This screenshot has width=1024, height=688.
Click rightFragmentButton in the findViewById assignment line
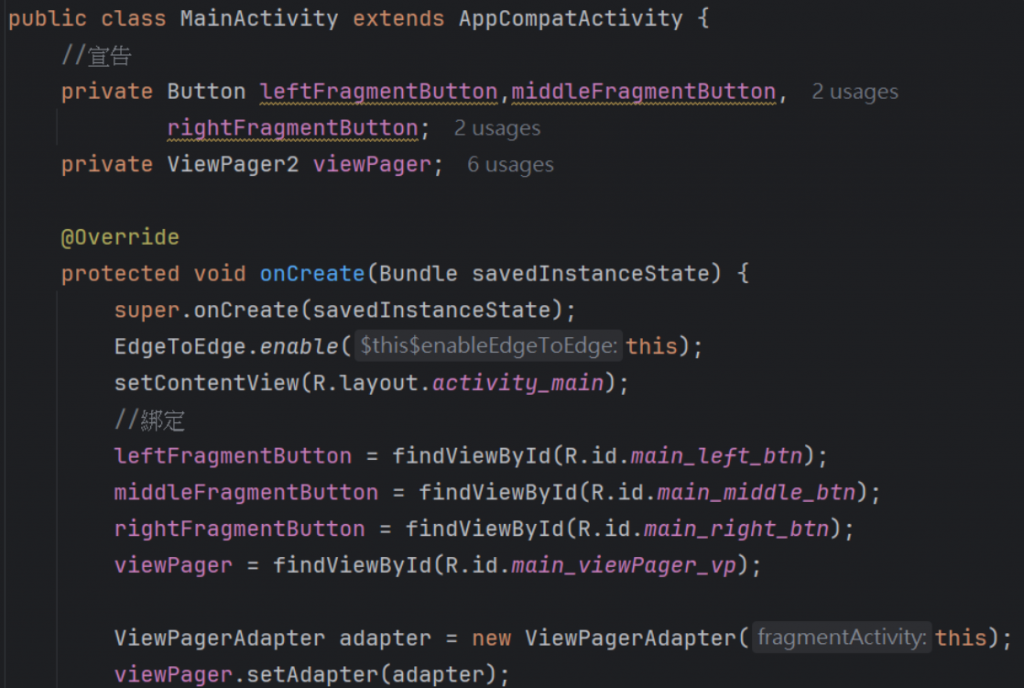click(x=240, y=529)
